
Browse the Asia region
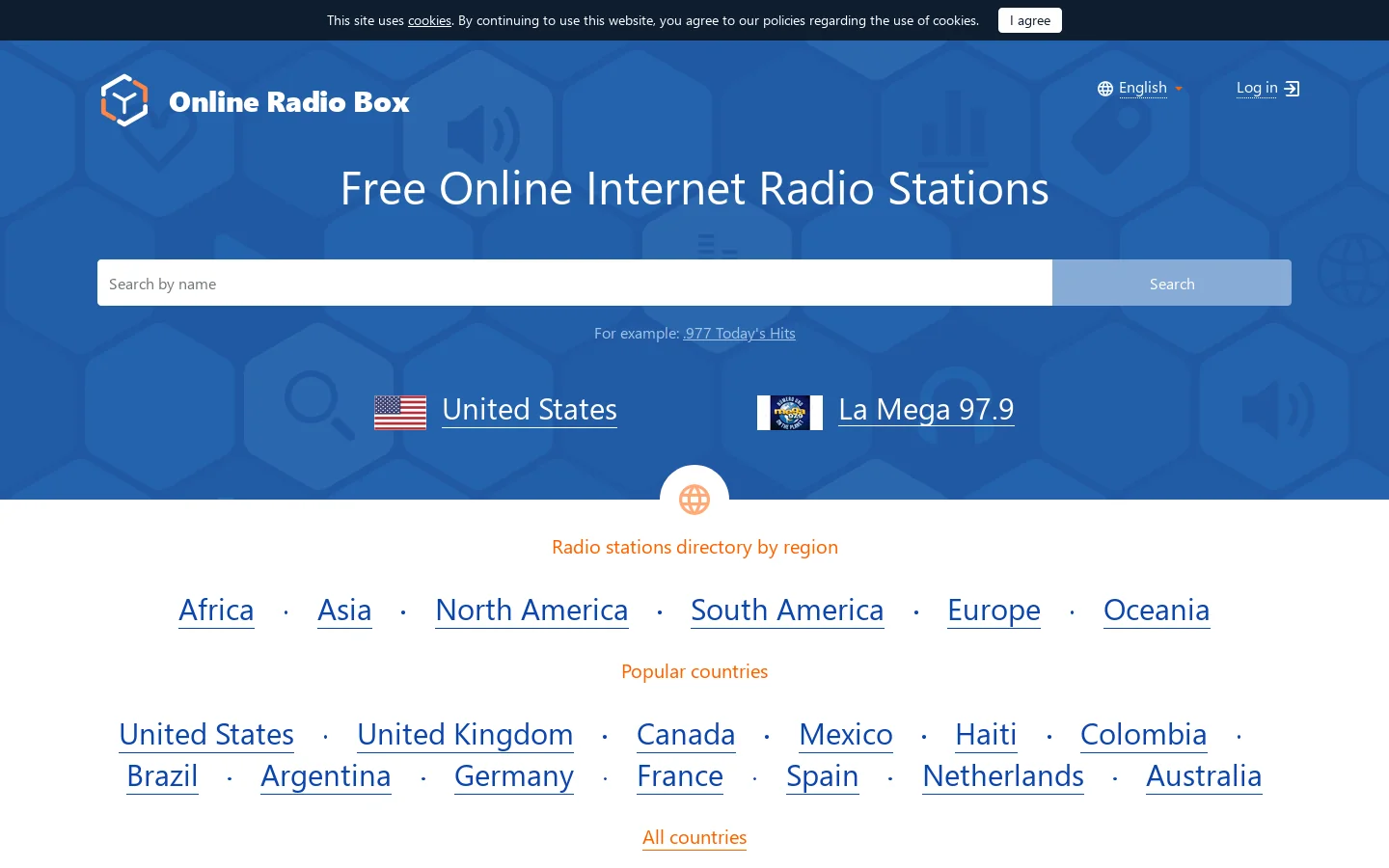(344, 610)
